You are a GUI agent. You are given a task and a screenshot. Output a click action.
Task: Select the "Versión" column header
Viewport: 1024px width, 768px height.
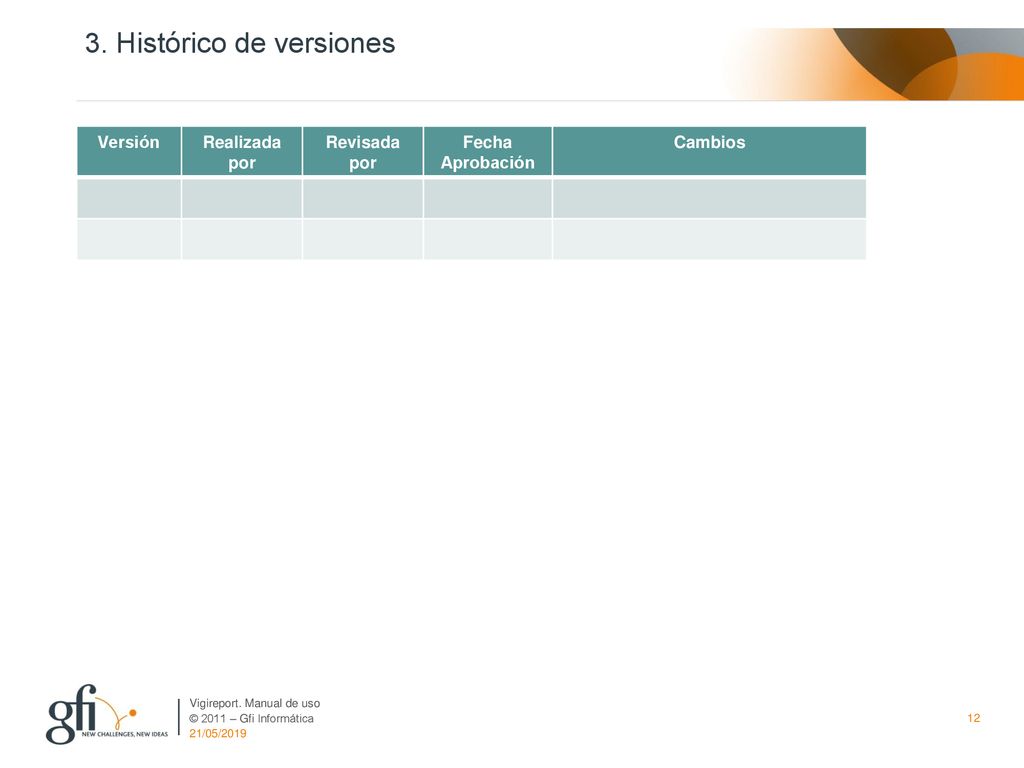point(129,151)
